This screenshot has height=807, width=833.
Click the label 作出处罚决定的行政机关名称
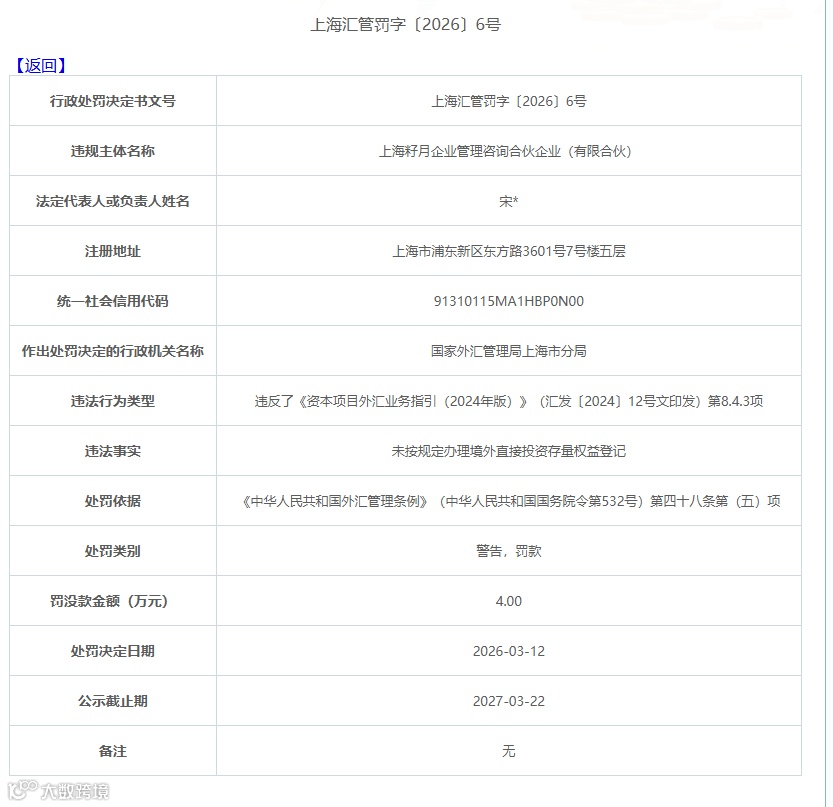(113, 351)
